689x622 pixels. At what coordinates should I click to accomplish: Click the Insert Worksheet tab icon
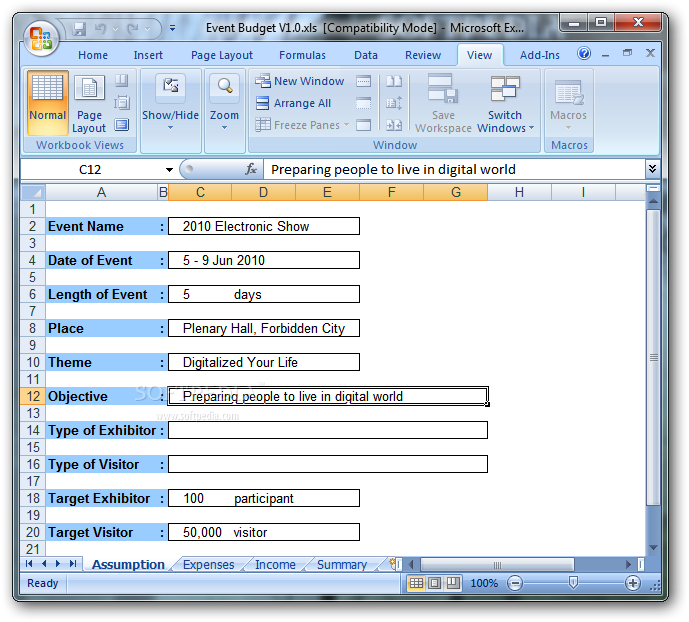pyautogui.click(x=392, y=564)
